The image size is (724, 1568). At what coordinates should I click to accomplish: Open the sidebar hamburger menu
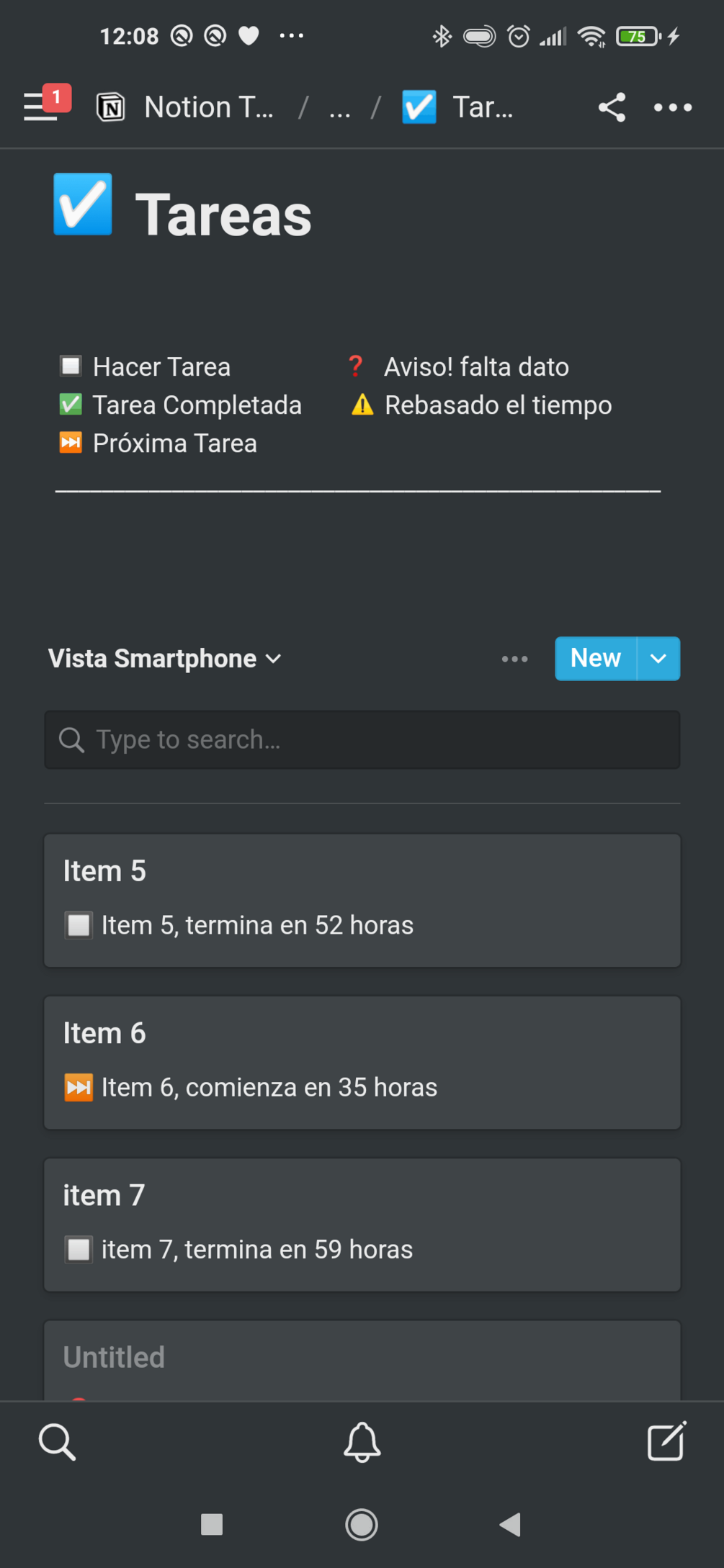tap(41, 107)
